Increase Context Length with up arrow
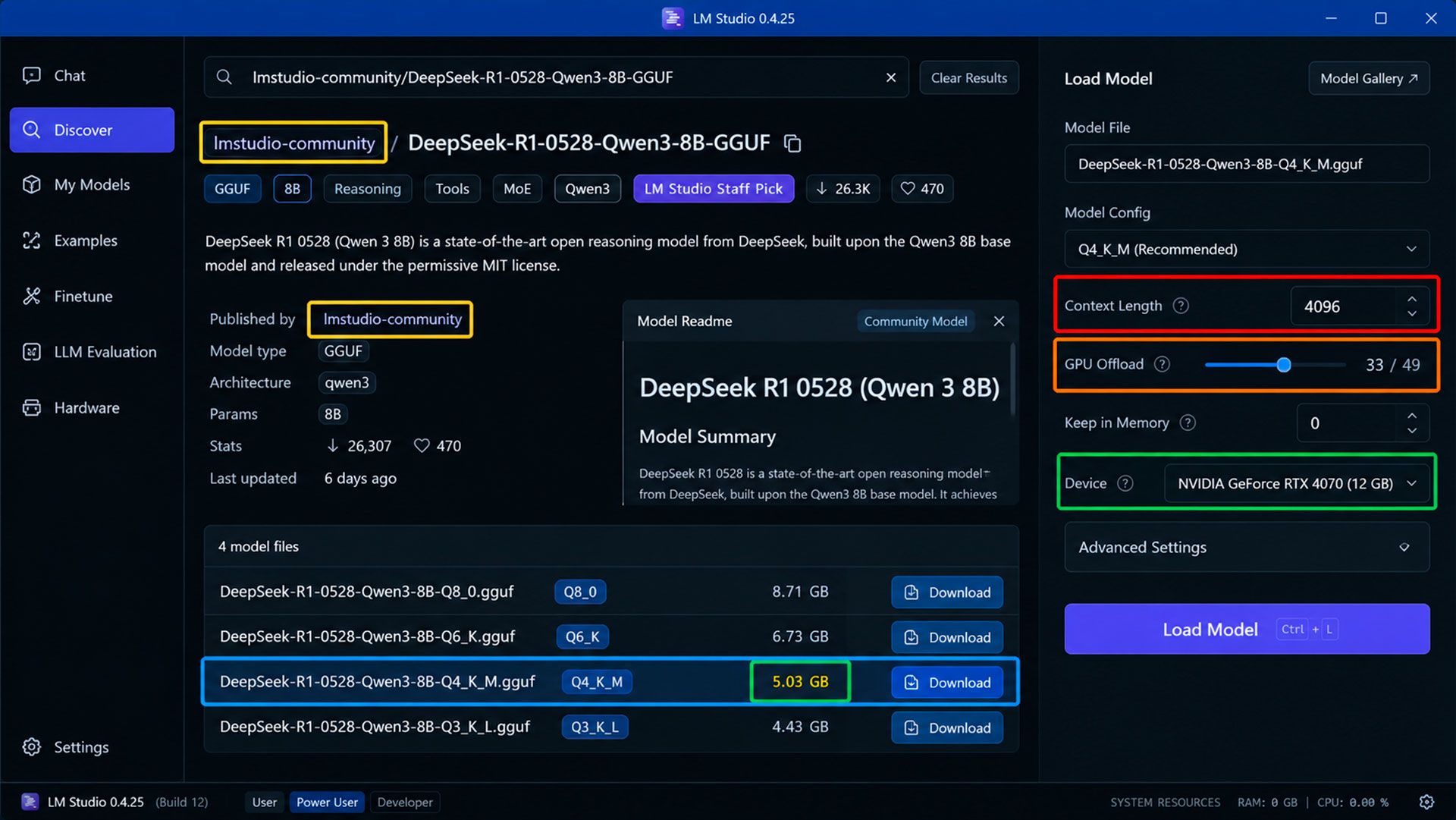 point(1412,299)
